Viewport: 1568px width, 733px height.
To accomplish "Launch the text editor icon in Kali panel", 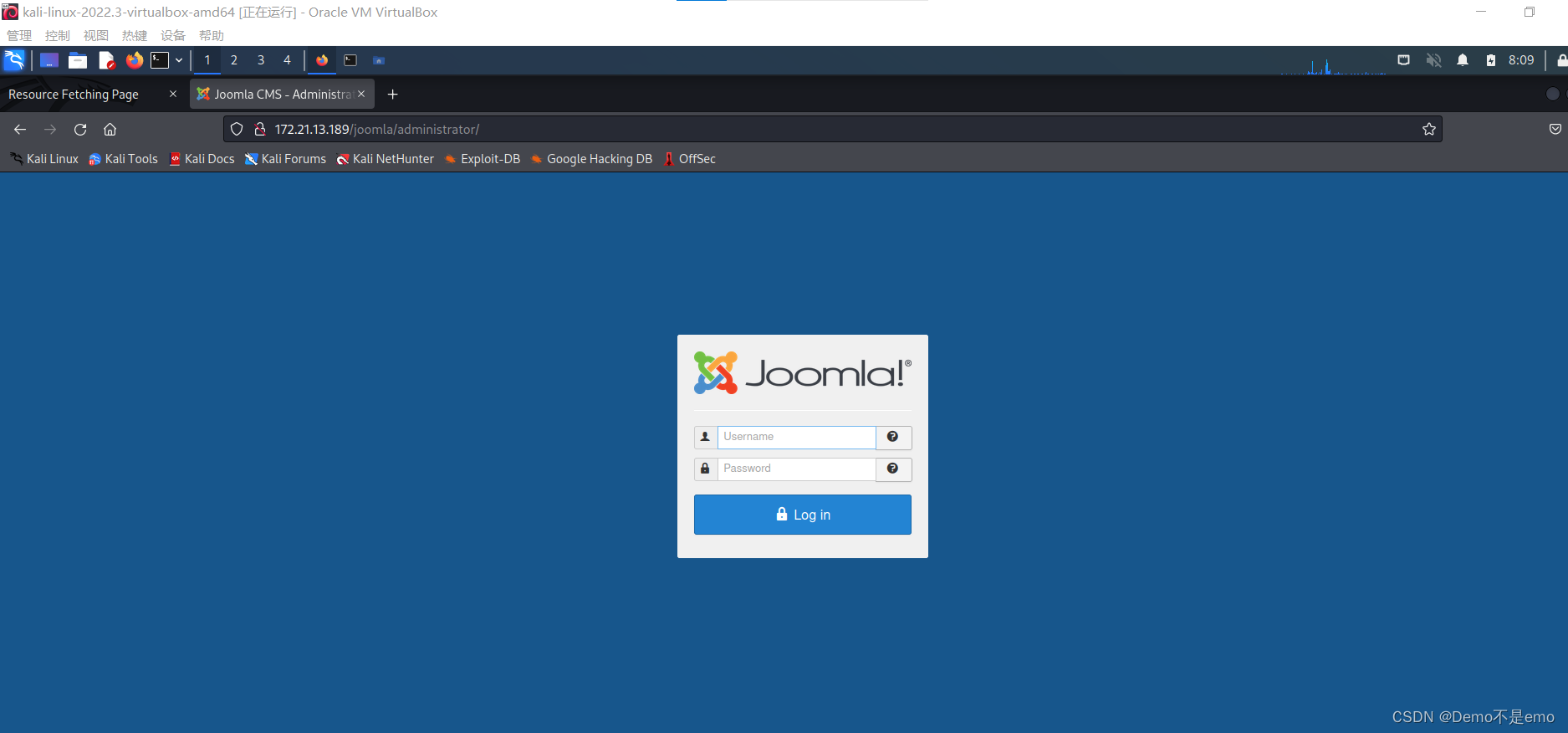I will [x=106, y=60].
